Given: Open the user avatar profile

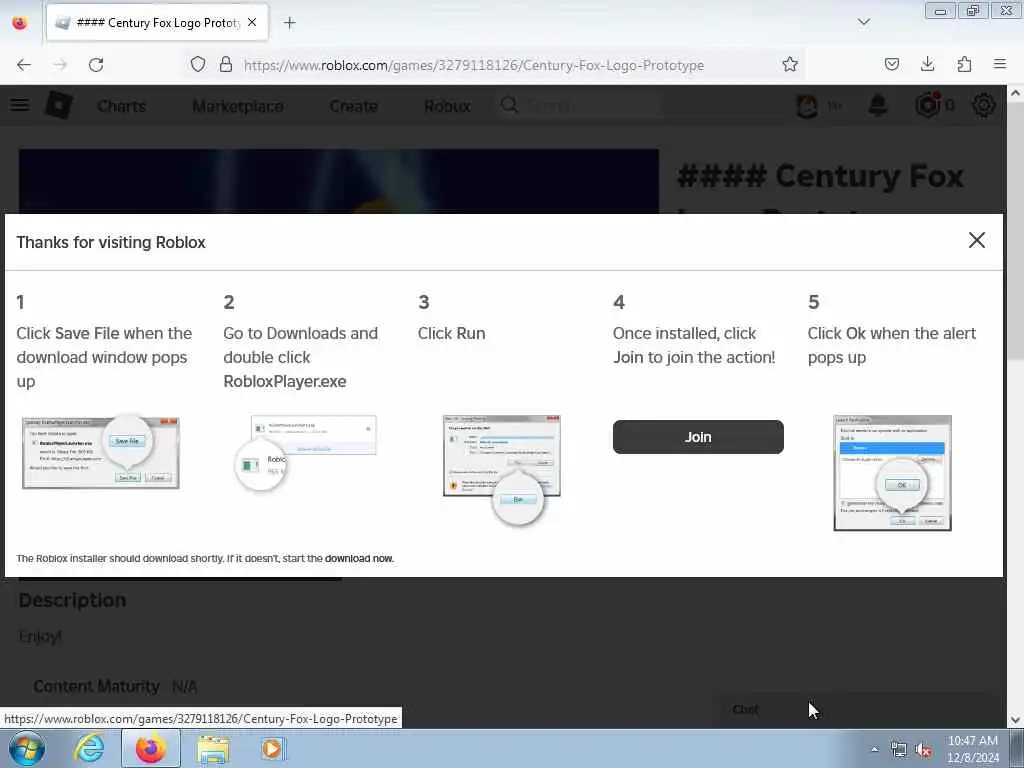Looking at the screenshot, I should pos(807,106).
